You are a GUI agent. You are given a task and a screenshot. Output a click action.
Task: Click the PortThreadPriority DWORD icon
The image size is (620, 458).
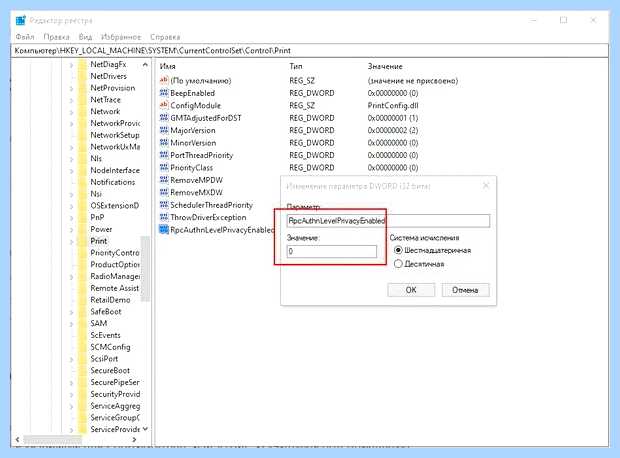164,155
